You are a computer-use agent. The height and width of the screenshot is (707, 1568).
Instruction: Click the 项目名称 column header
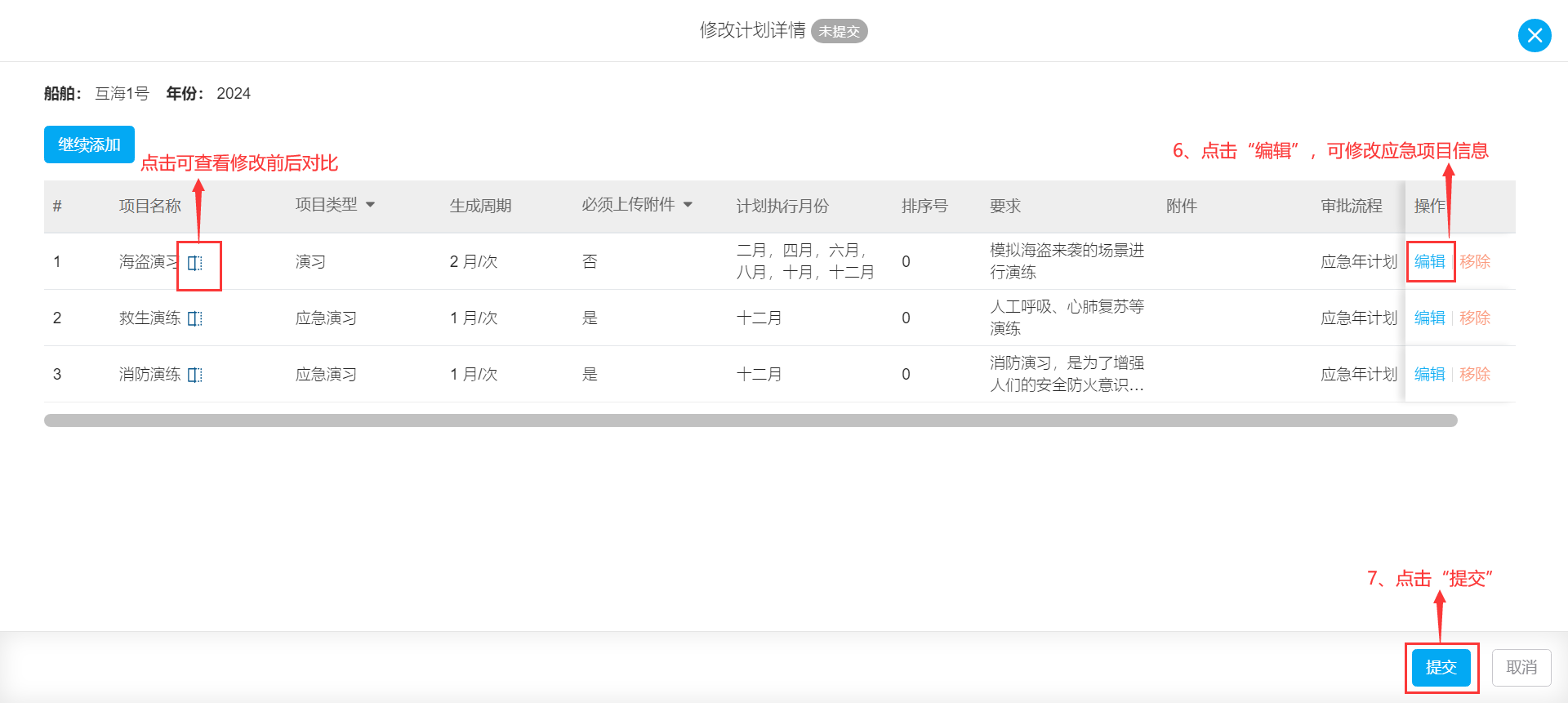point(150,206)
